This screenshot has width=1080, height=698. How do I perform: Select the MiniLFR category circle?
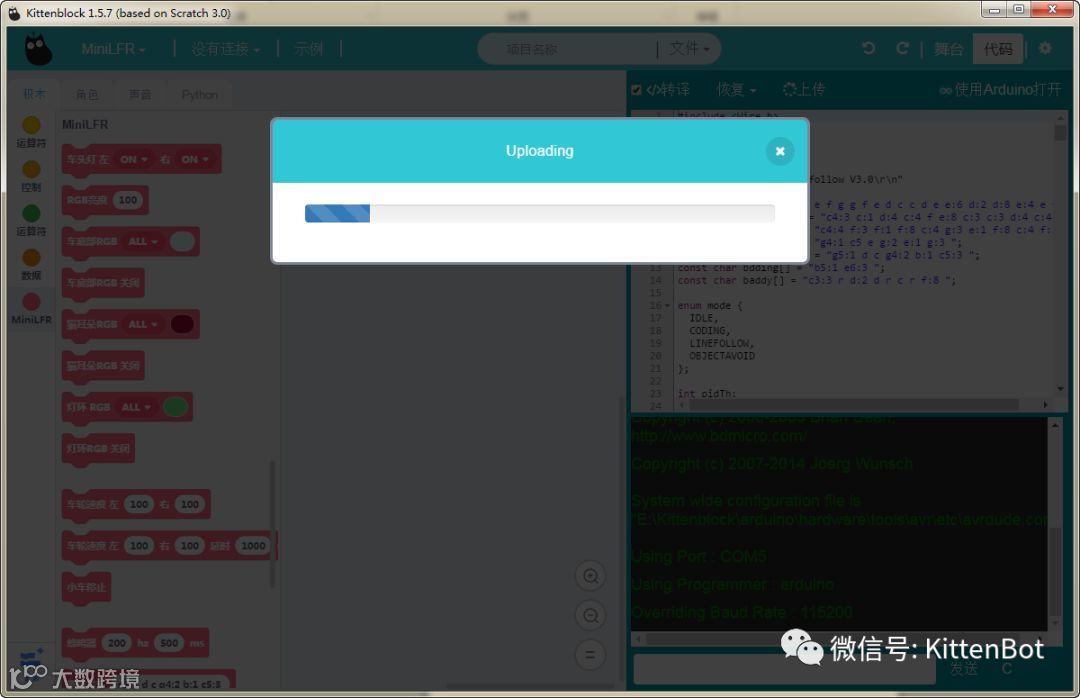click(31, 302)
